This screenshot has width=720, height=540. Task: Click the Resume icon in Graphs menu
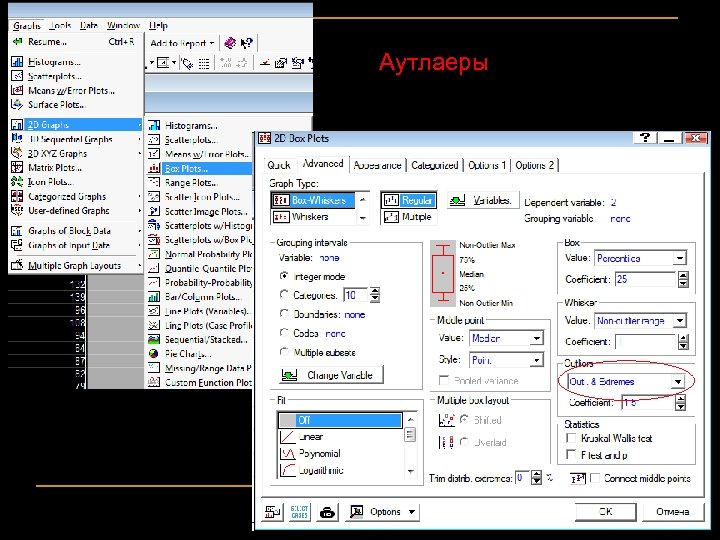coord(17,42)
